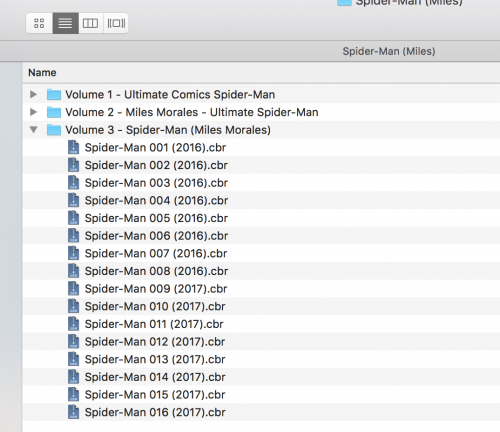Image resolution: width=500 pixels, height=432 pixels.
Task: Select file name Spider-Man 016 (2017).cbr
Action: pyautogui.click(x=155, y=413)
